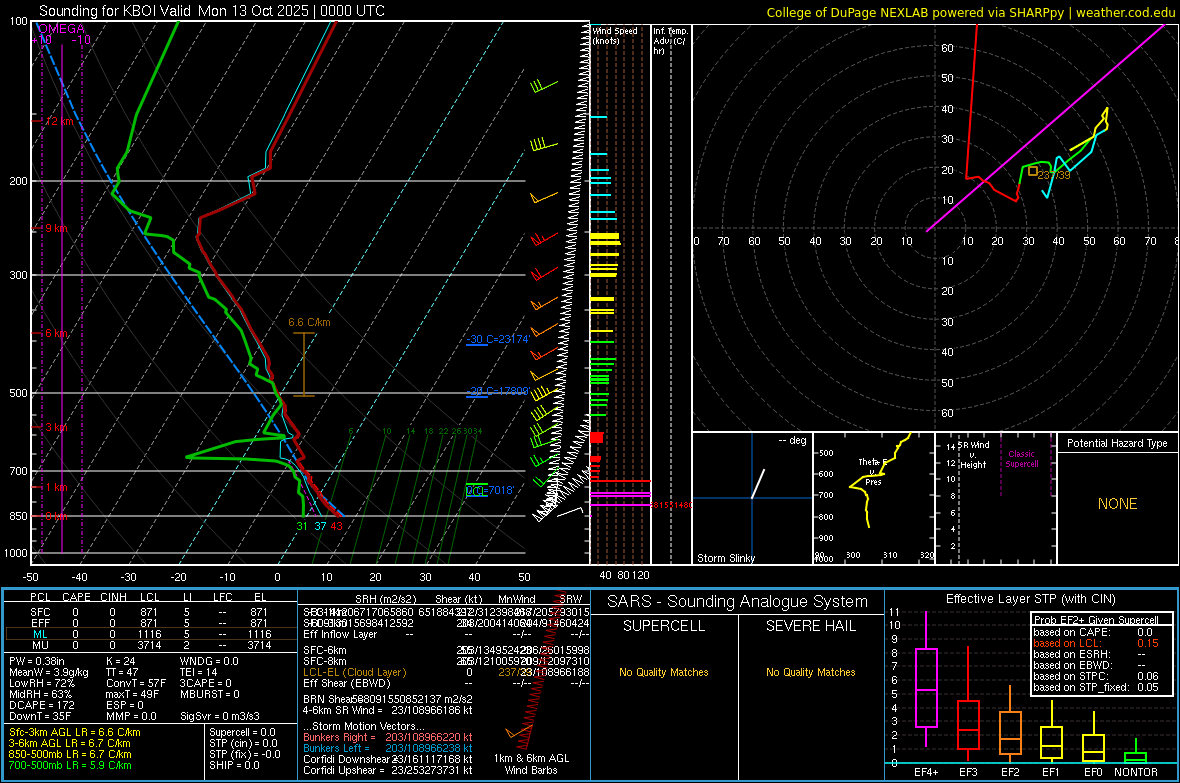
Task: Click the 850 pressure level axis label
Action: point(18,516)
